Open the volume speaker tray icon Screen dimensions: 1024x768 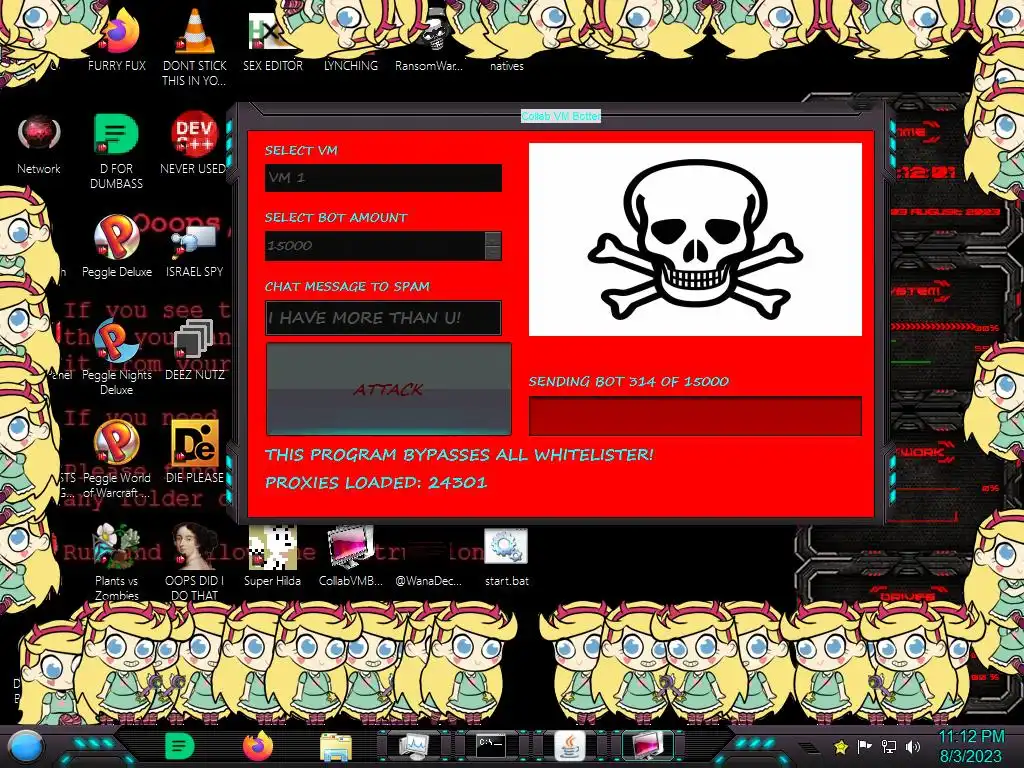tap(913, 746)
